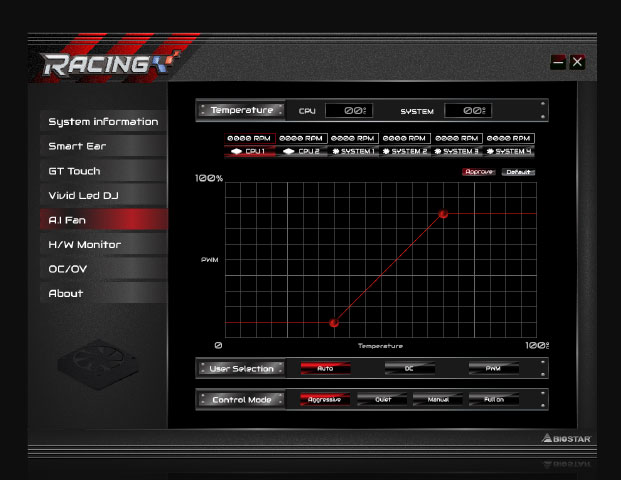Go to GT Touch menu
Screen dimensions: 621x480
tap(103, 171)
